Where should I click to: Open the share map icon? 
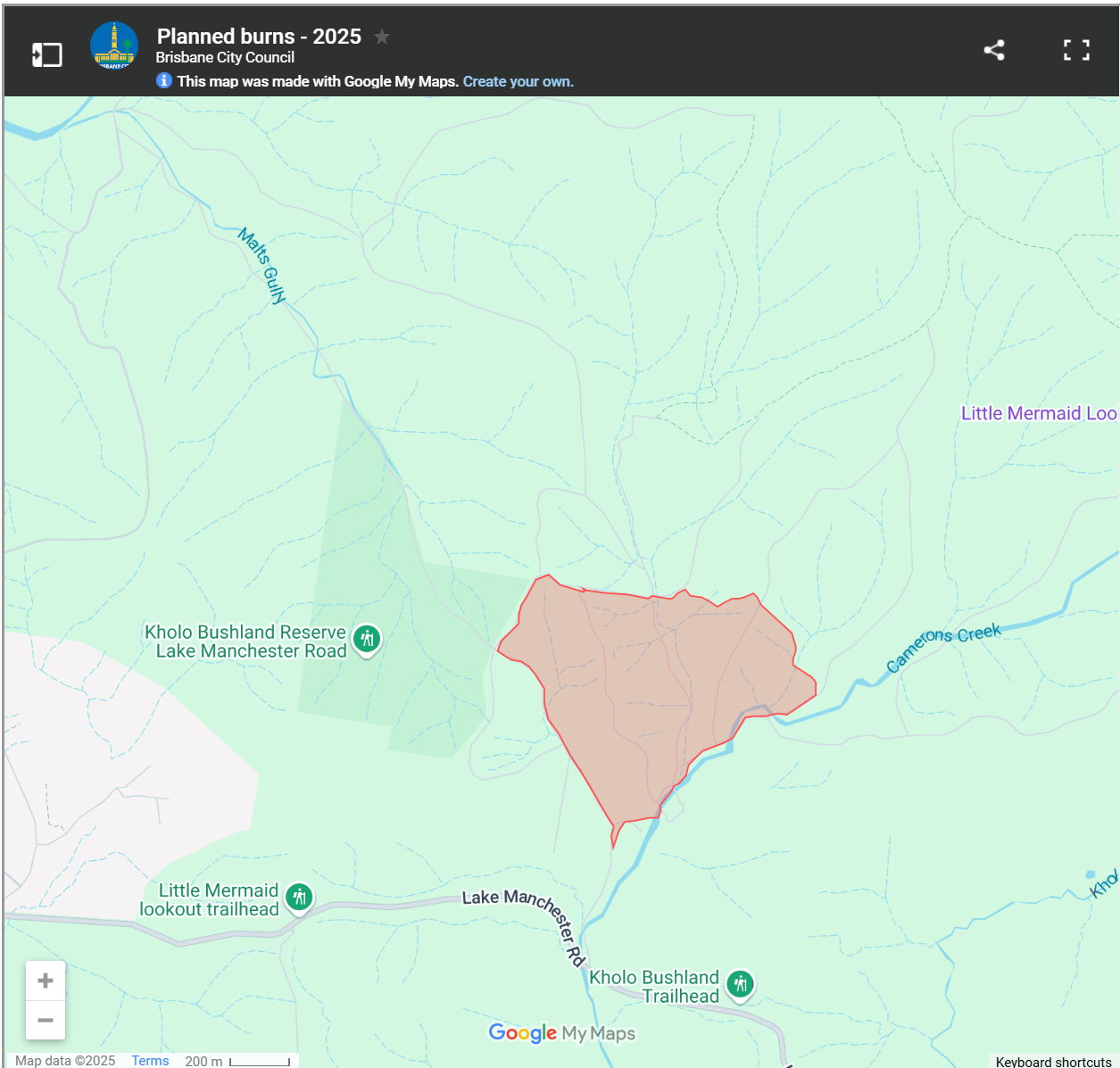pos(994,50)
